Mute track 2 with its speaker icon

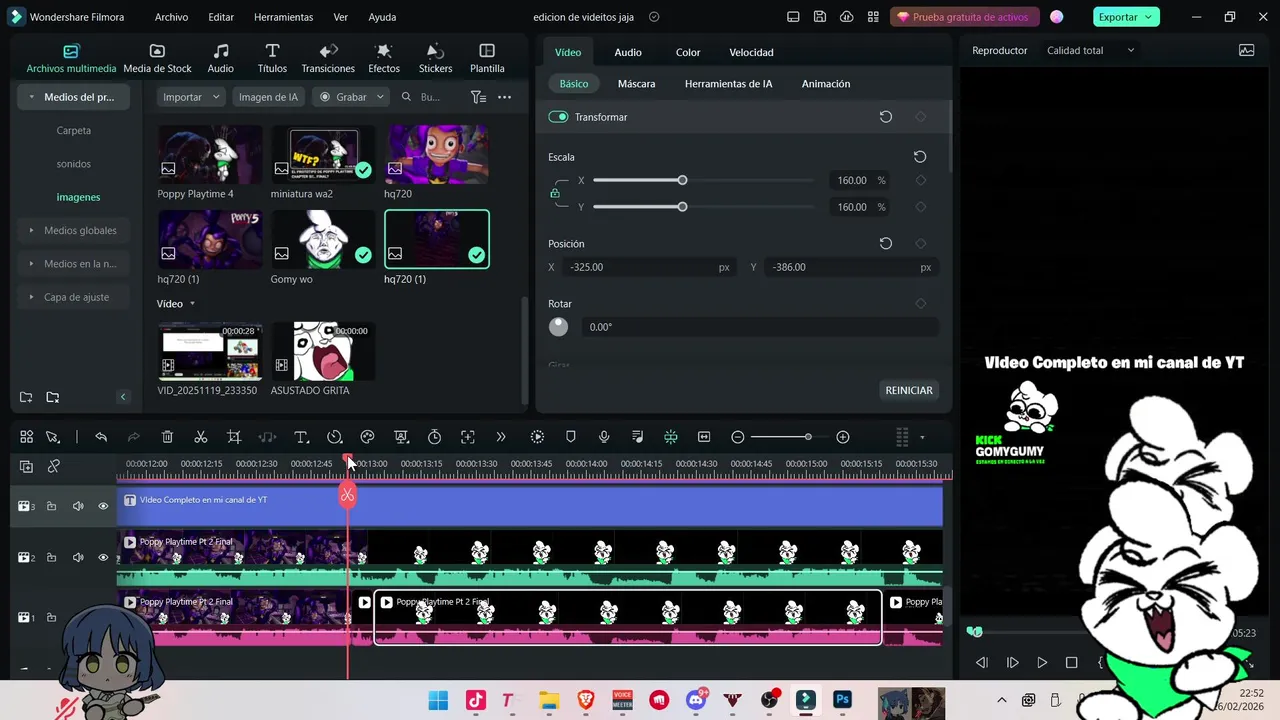click(78, 557)
